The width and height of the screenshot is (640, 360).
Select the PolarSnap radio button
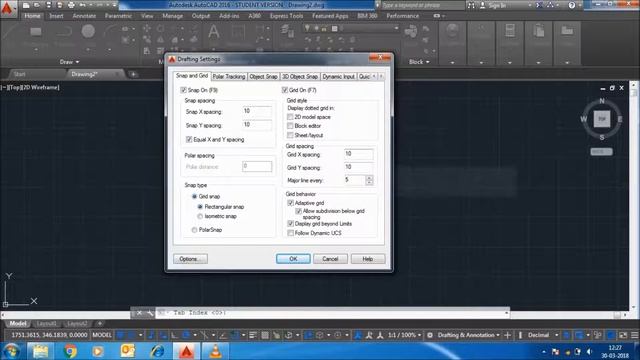(x=194, y=230)
